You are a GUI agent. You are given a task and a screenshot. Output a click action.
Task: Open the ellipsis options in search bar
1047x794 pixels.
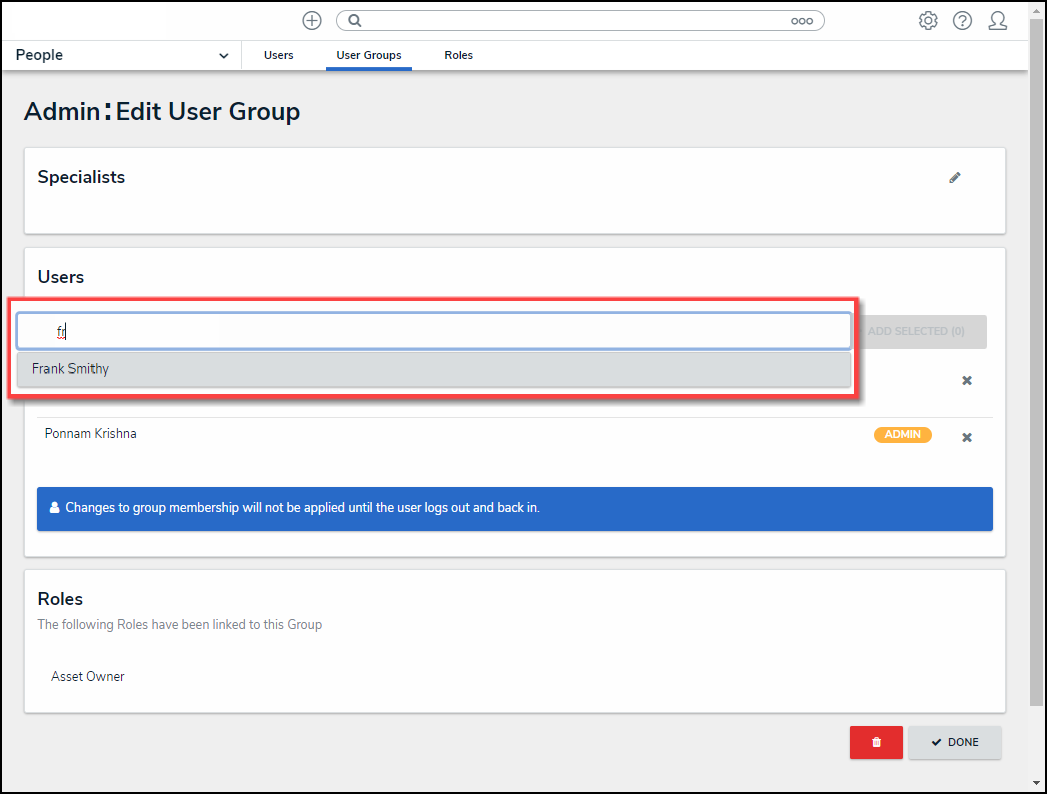click(x=801, y=21)
